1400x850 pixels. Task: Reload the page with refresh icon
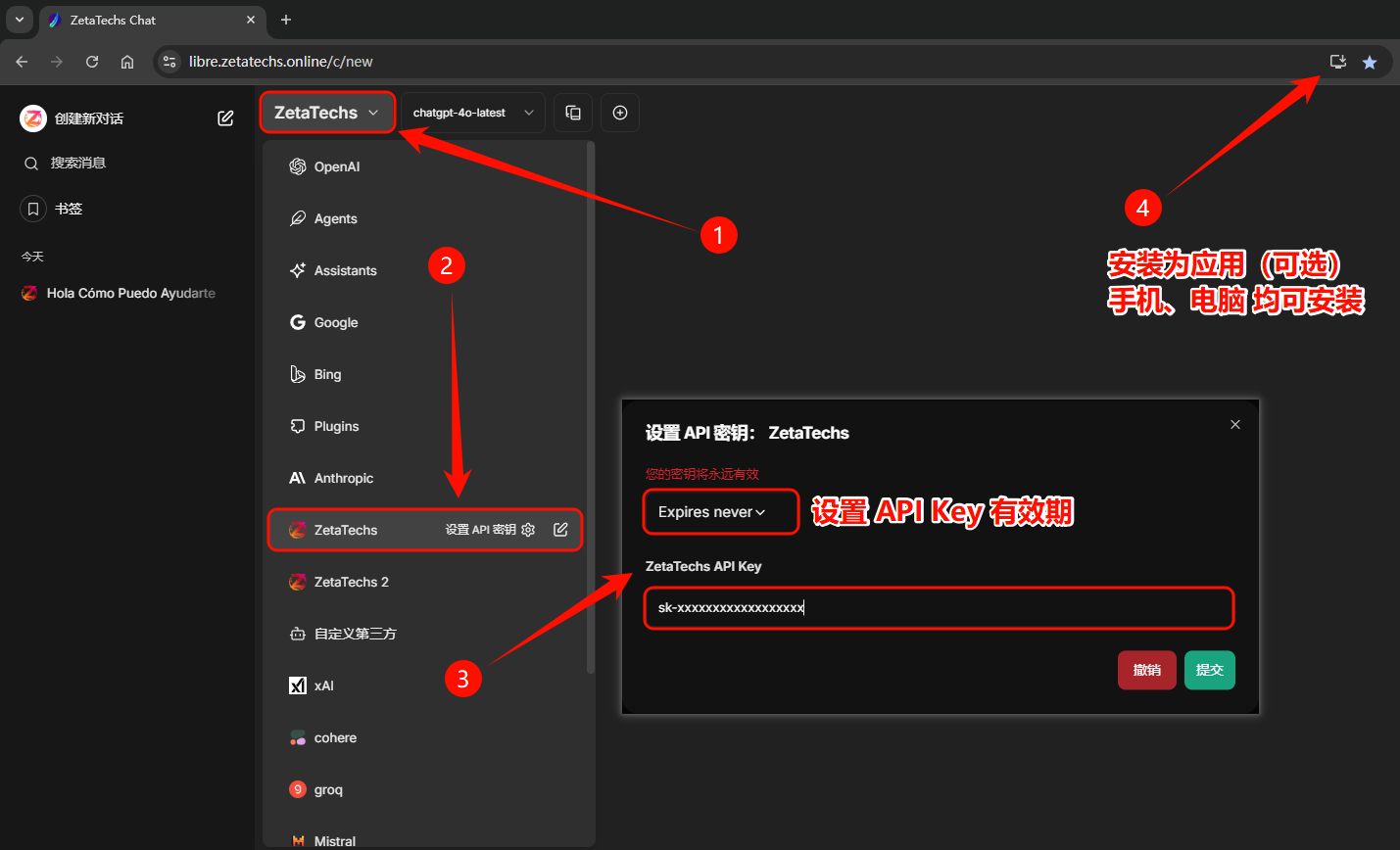(92, 62)
